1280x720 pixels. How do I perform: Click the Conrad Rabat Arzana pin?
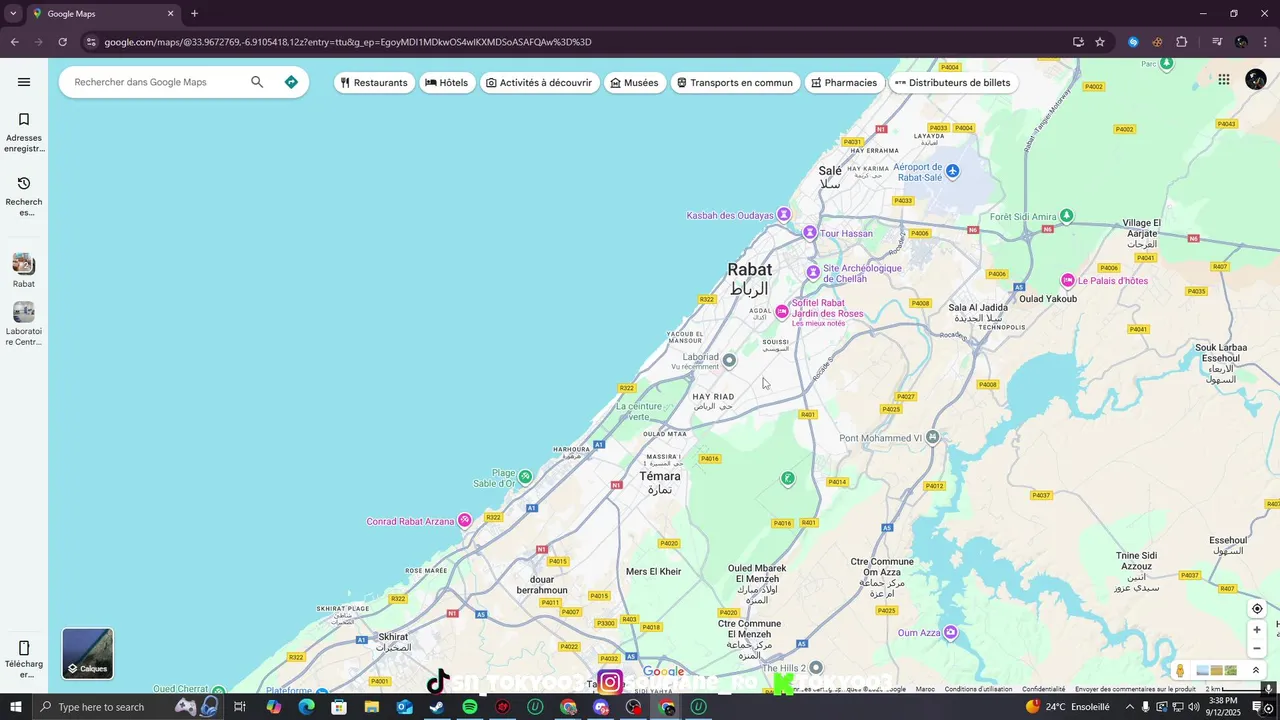coord(464,521)
